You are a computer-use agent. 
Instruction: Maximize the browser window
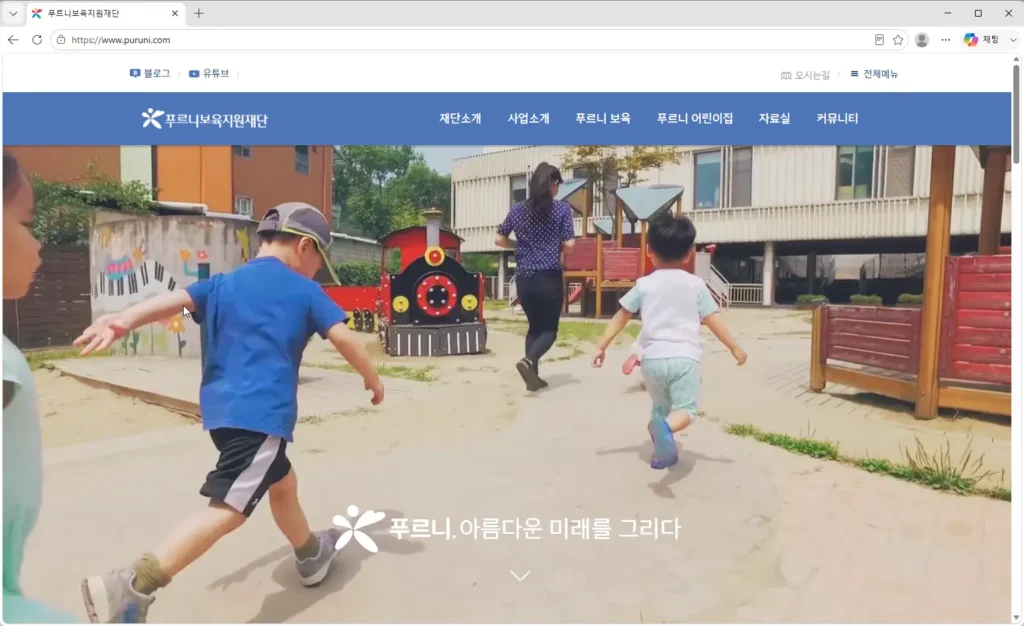978,13
